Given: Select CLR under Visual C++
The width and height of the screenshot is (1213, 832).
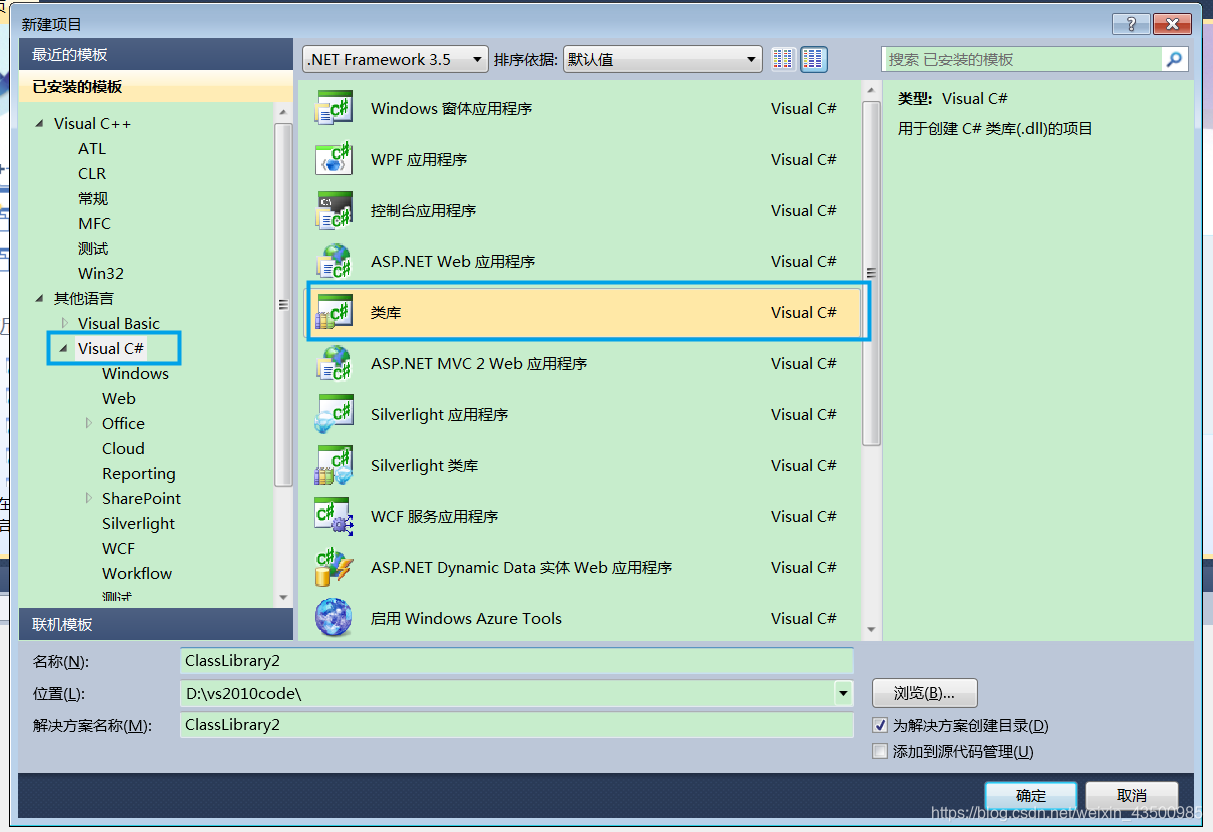Looking at the screenshot, I should tap(92, 173).
